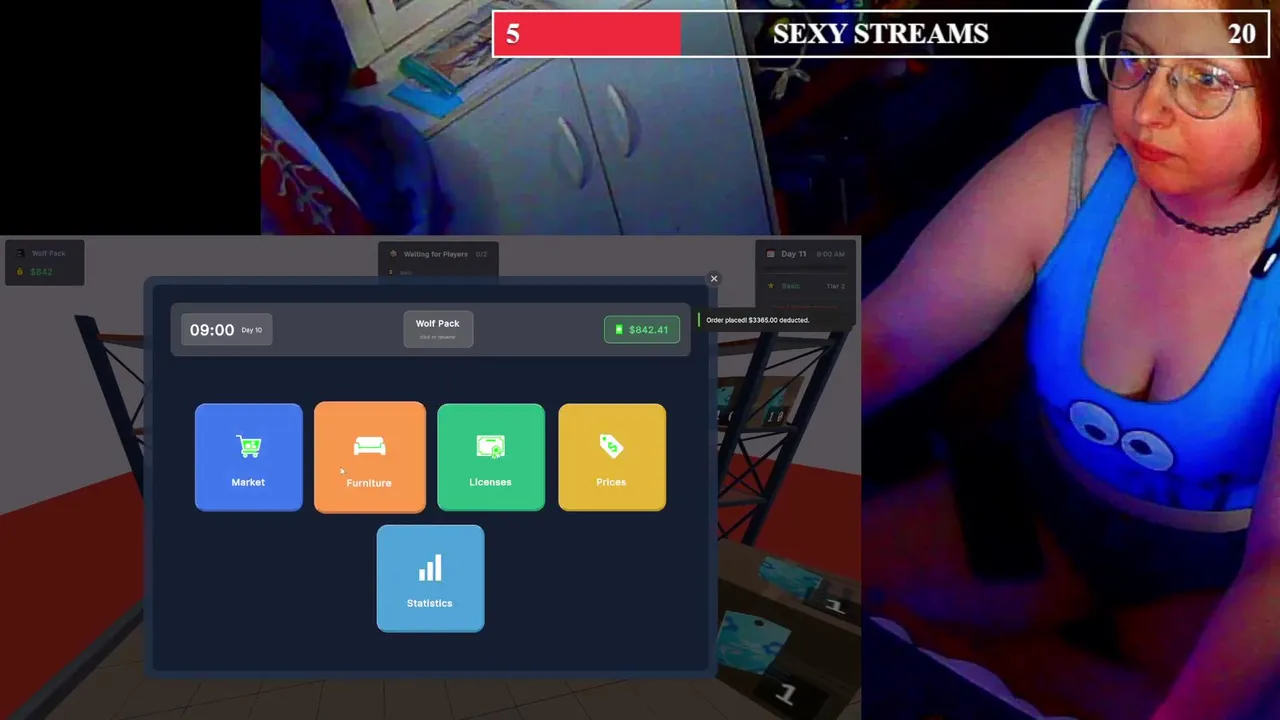Click the $842.41 balance display
Image resolution: width=1280 pixels, height=720 pixels.
pos(642,330)
